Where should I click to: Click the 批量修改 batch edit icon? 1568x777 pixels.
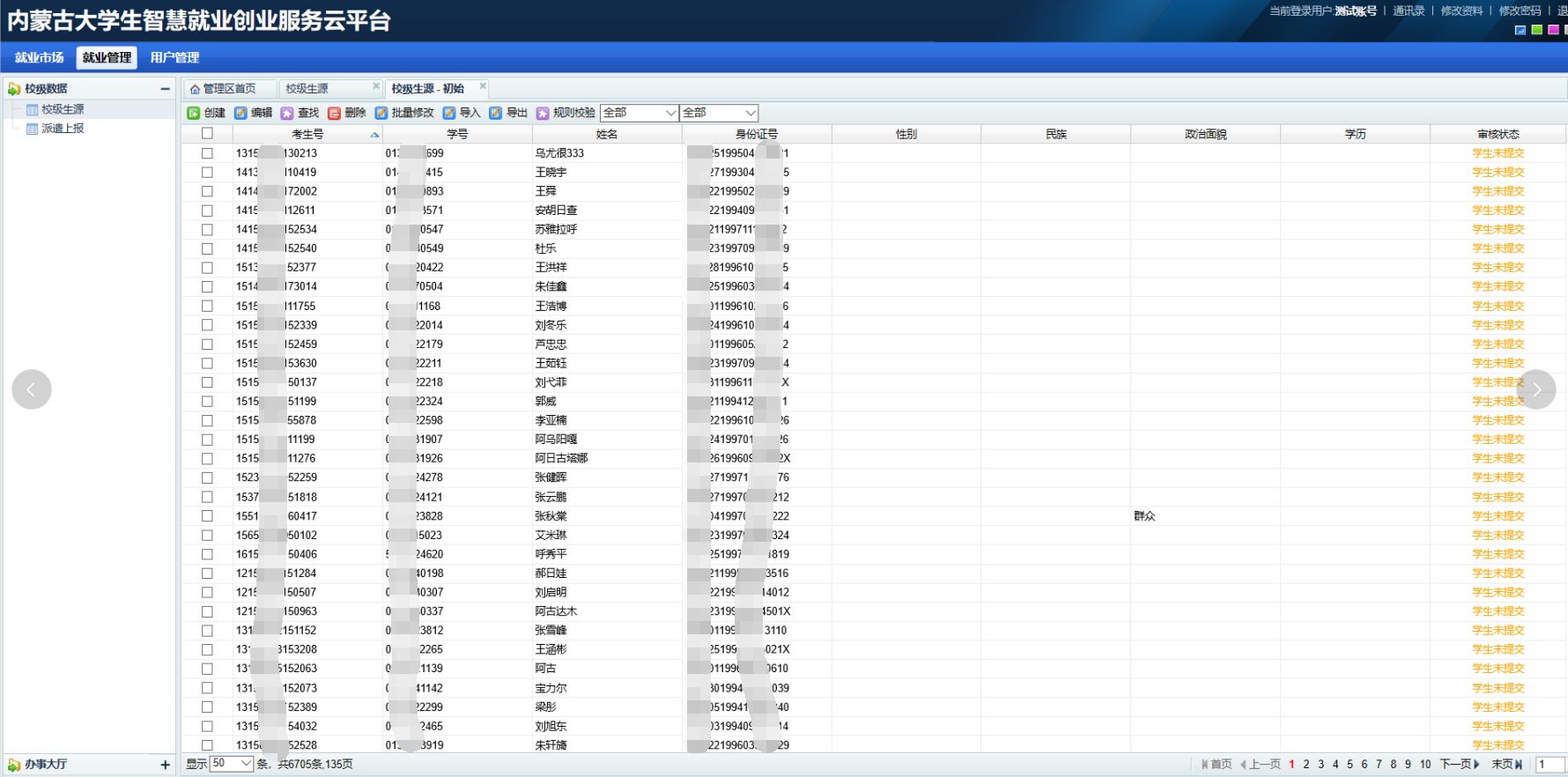[381, 113]
